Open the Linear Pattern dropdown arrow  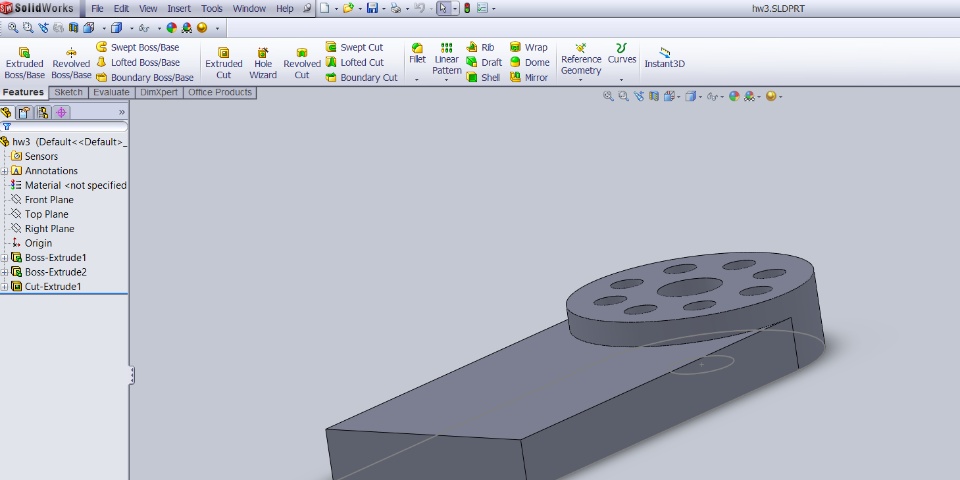pyautogui.click(x=446, y=80)
